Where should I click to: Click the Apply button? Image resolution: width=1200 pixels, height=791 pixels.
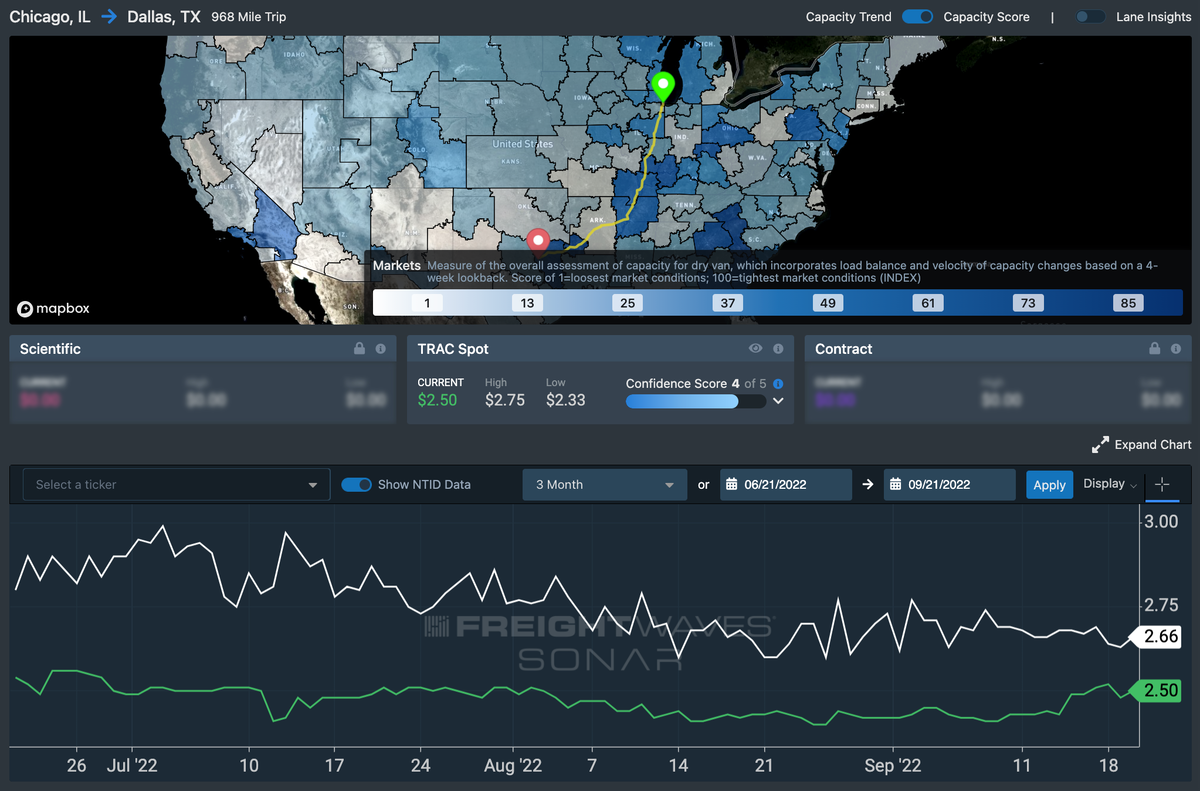pos(1049,485)
